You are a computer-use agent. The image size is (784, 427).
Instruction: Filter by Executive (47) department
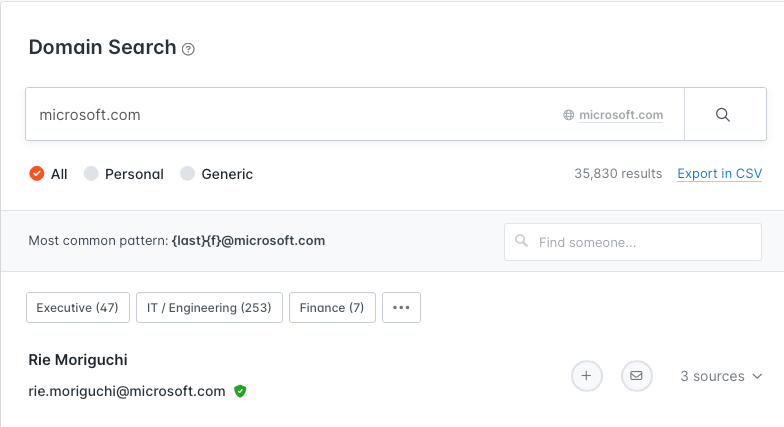coord(77,308)
